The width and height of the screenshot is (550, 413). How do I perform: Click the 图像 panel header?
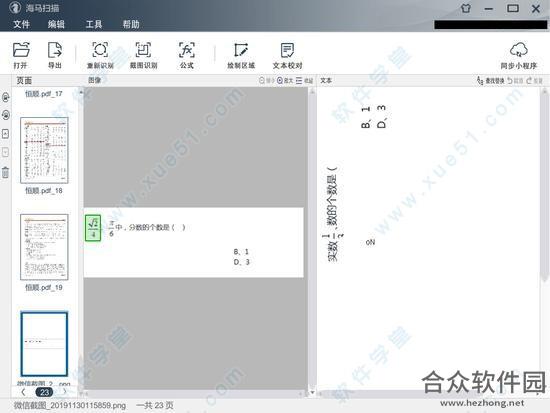click(x=95, y=80)
